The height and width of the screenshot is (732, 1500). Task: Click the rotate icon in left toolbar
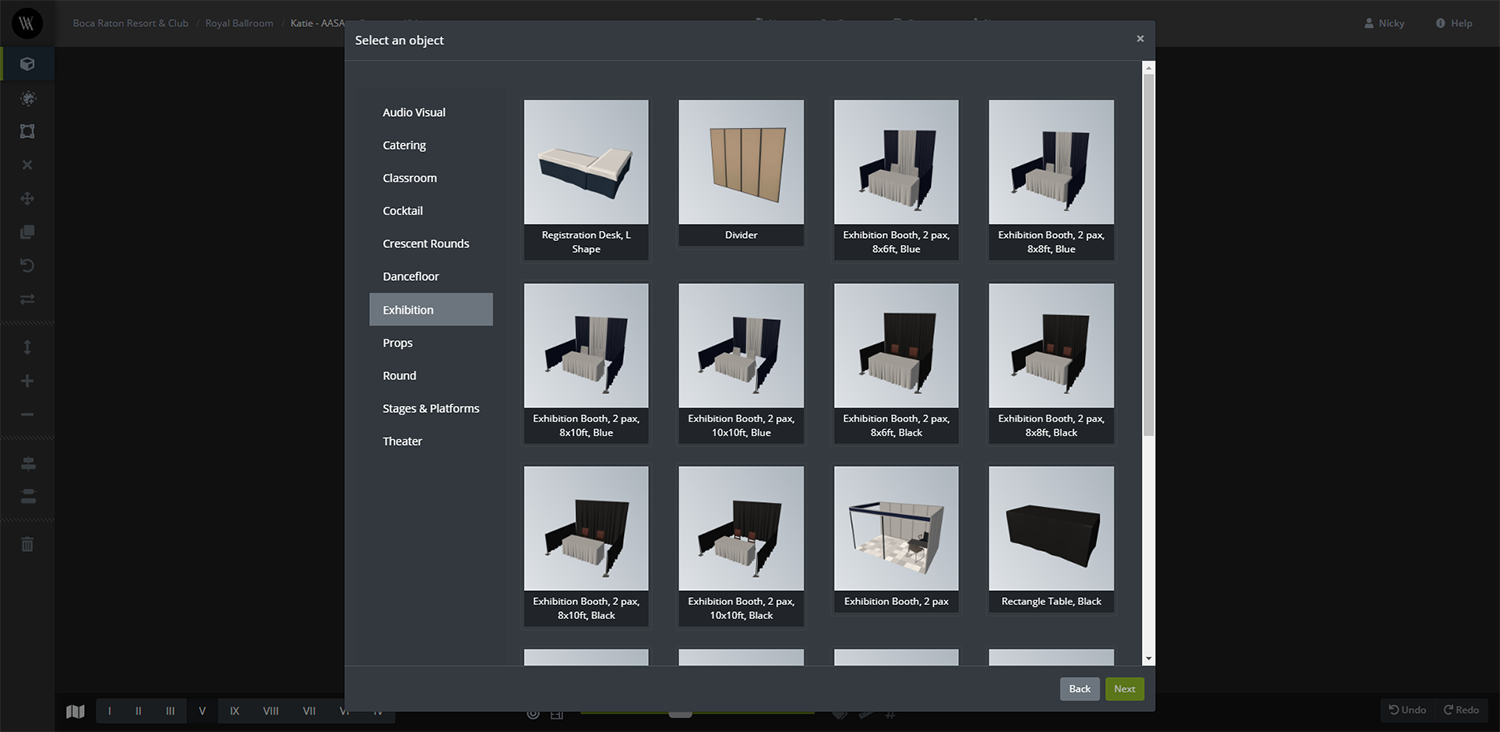click(27, 265)
